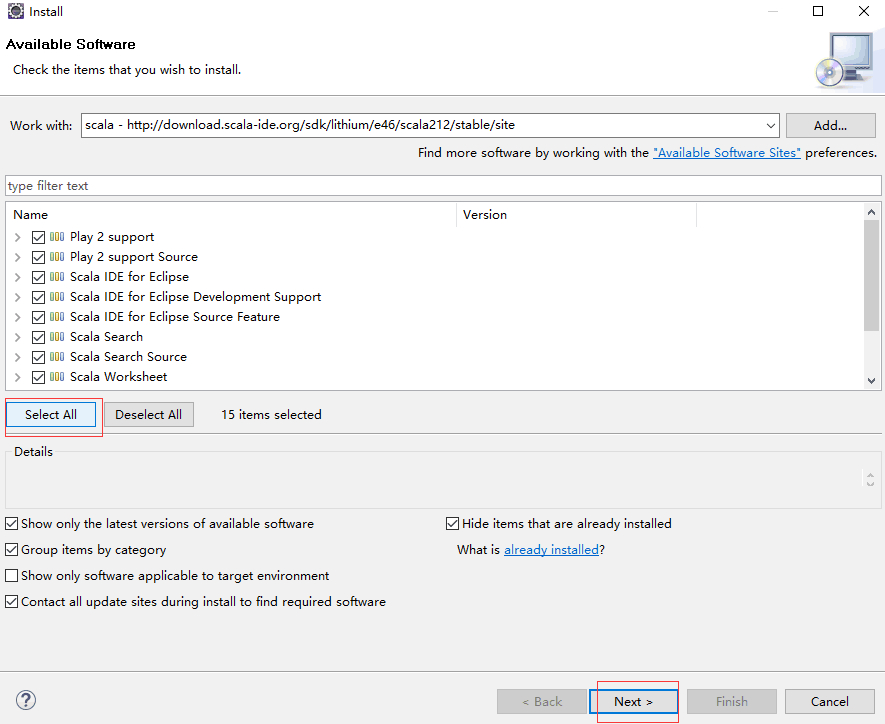Select the Scala IDE for Eclipse row text
The image size is (885, 724).
click(129, 277)
